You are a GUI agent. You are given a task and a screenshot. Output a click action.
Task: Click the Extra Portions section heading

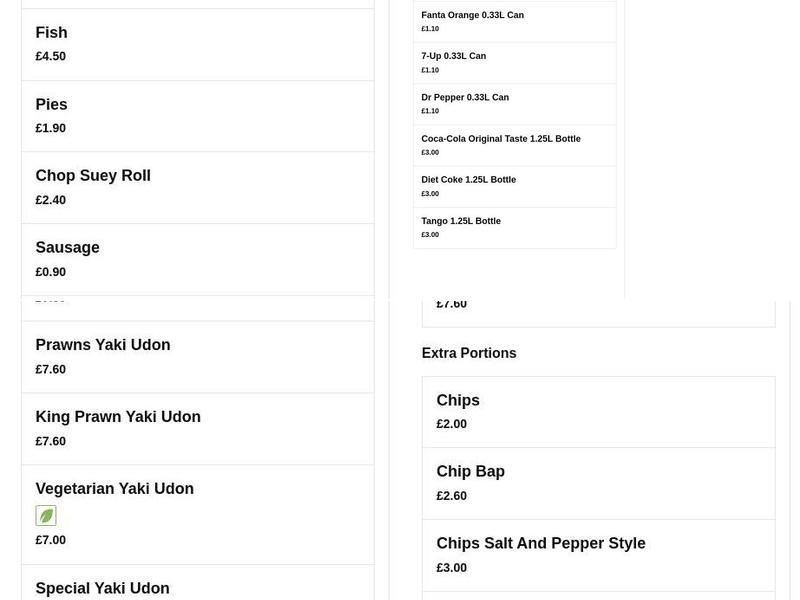(x=469, y=353)
